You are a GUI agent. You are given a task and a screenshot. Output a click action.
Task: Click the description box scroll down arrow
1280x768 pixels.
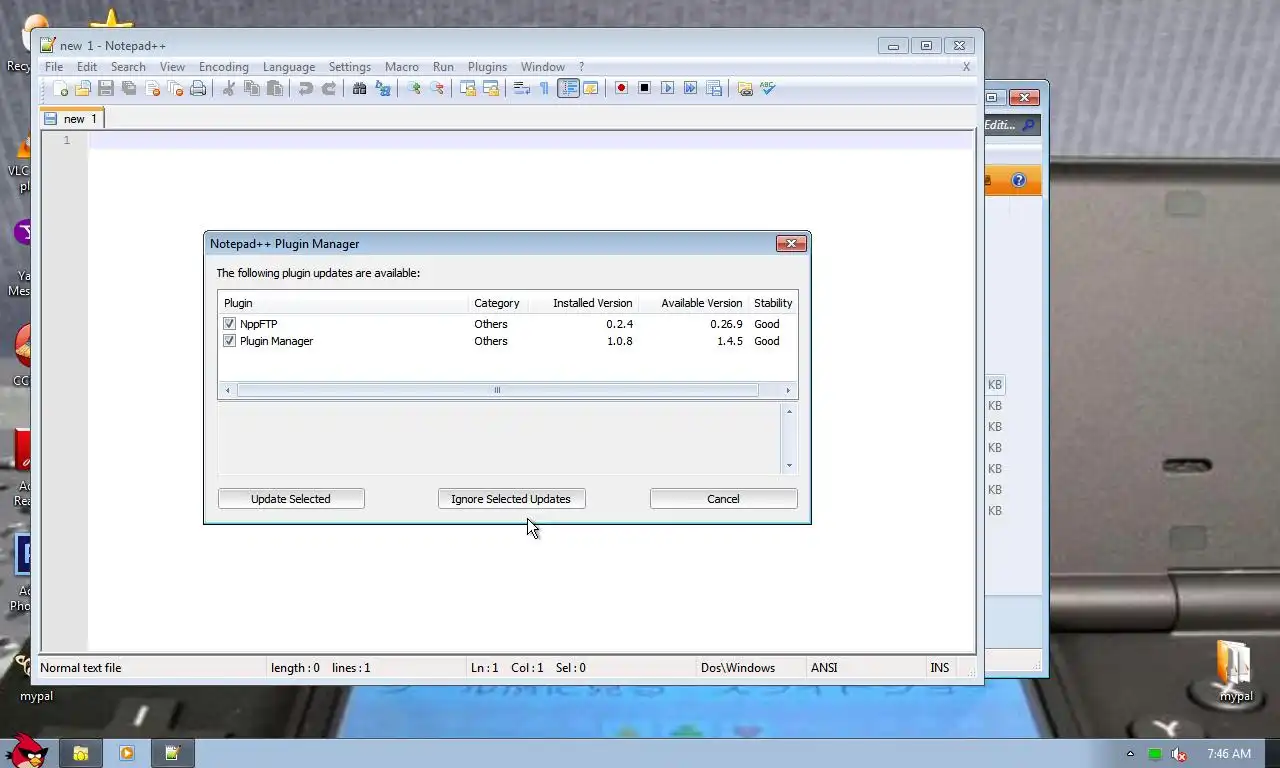789,465
